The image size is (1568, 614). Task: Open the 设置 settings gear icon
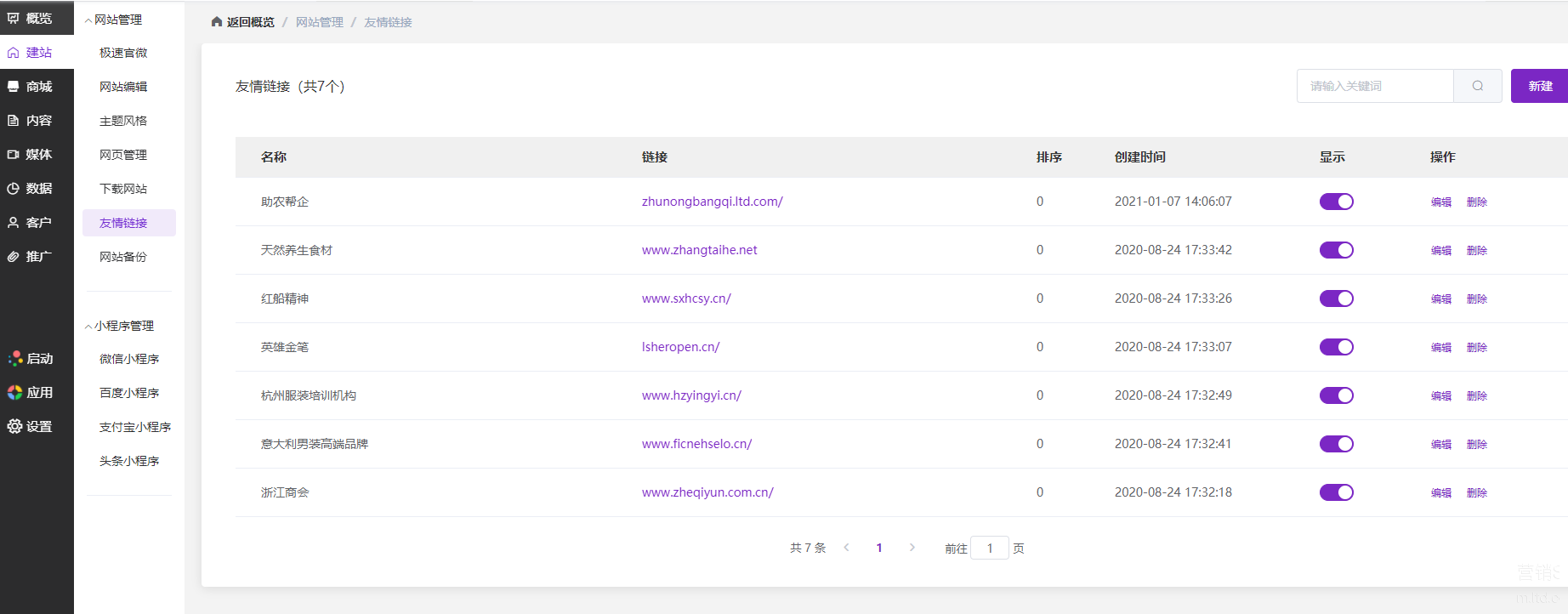14,427
